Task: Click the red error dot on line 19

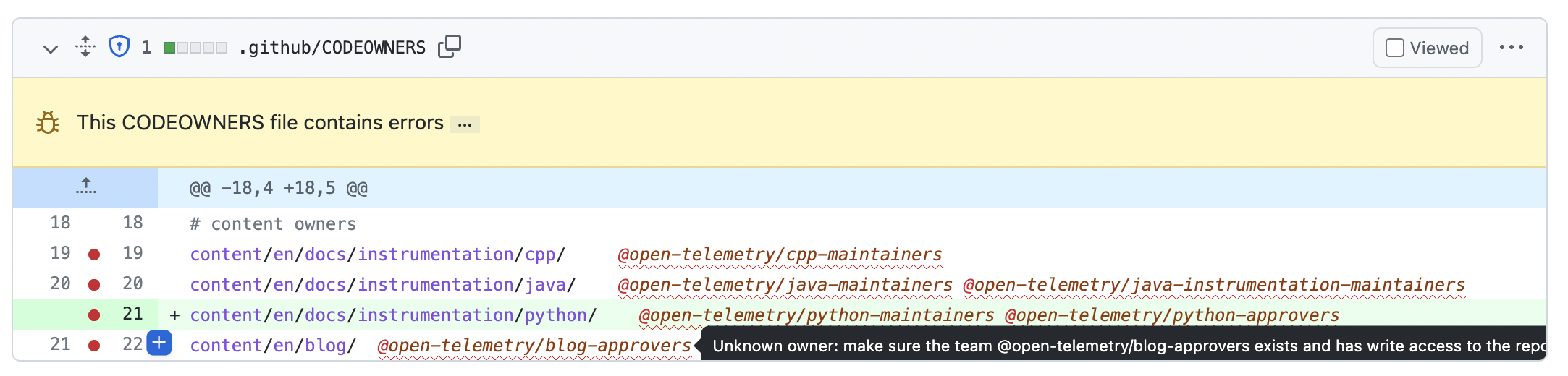Action: pos(94,255)
